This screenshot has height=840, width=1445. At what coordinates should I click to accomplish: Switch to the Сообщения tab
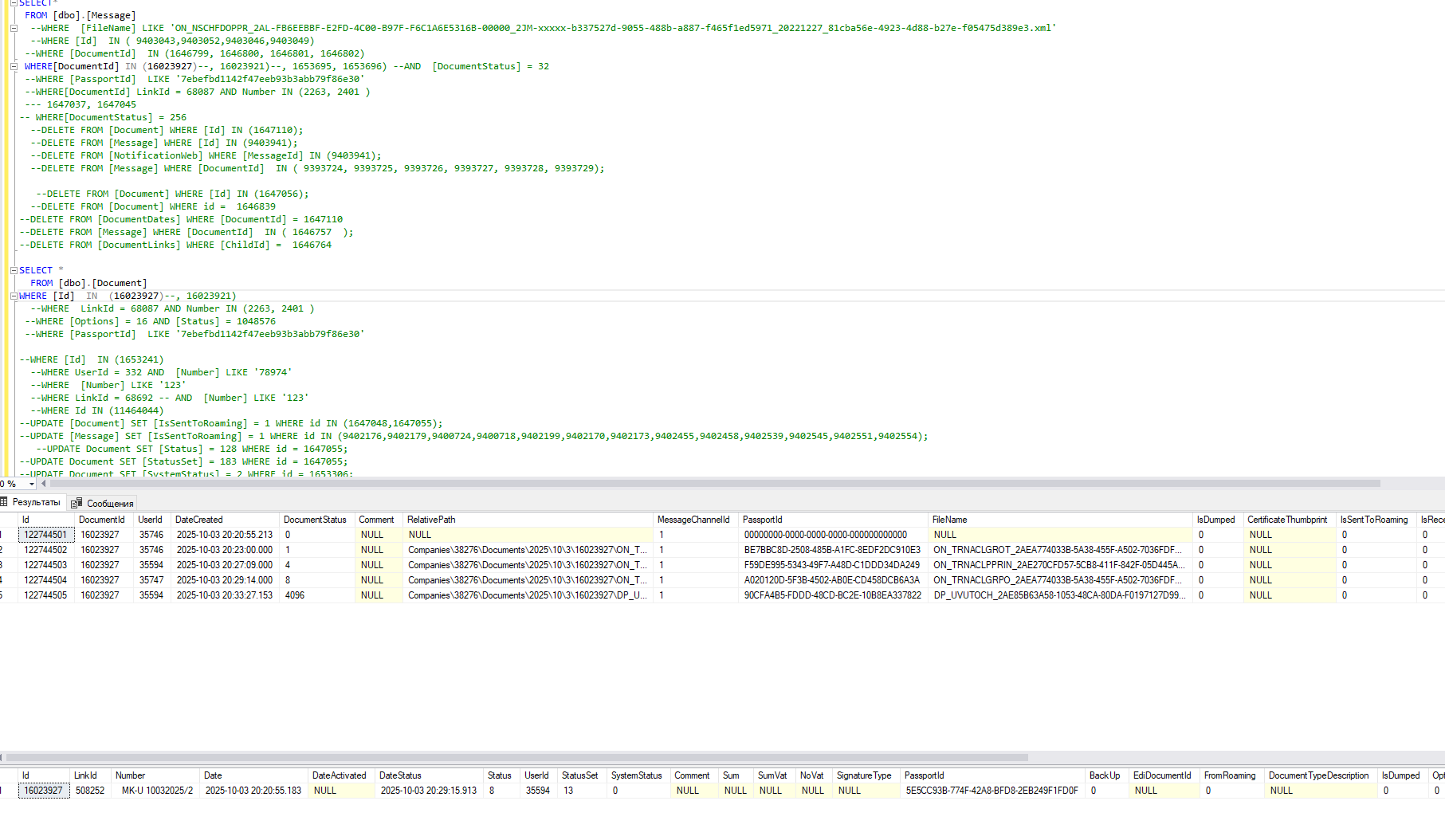[103, 503]
